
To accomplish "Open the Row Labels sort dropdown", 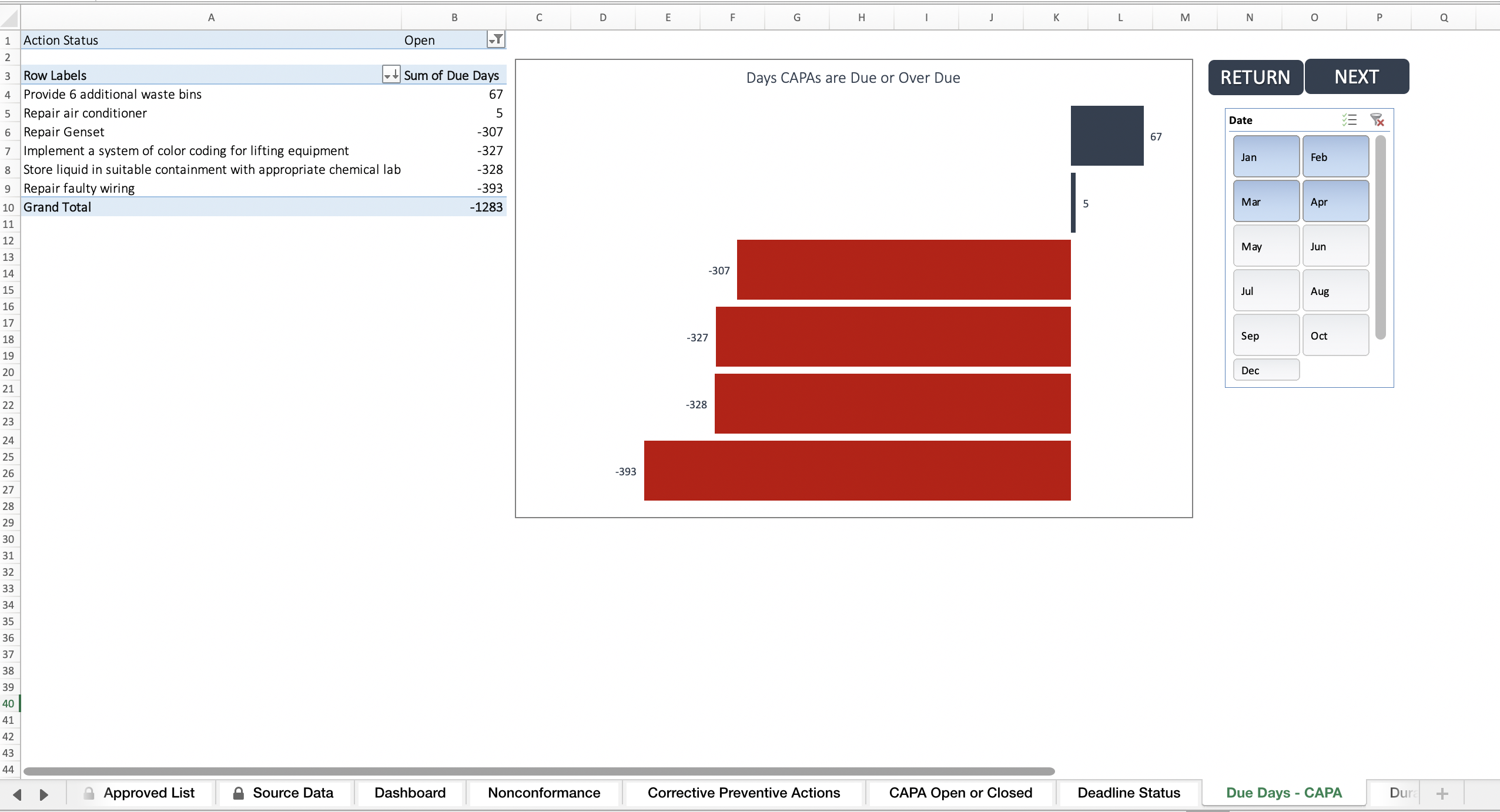I will (x=391, y=75).
